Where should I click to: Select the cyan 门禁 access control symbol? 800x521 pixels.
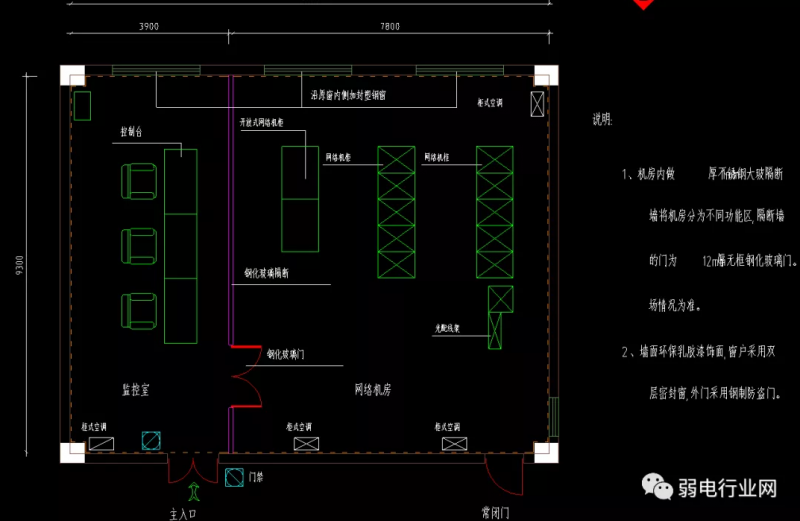[x=234, y=478]
